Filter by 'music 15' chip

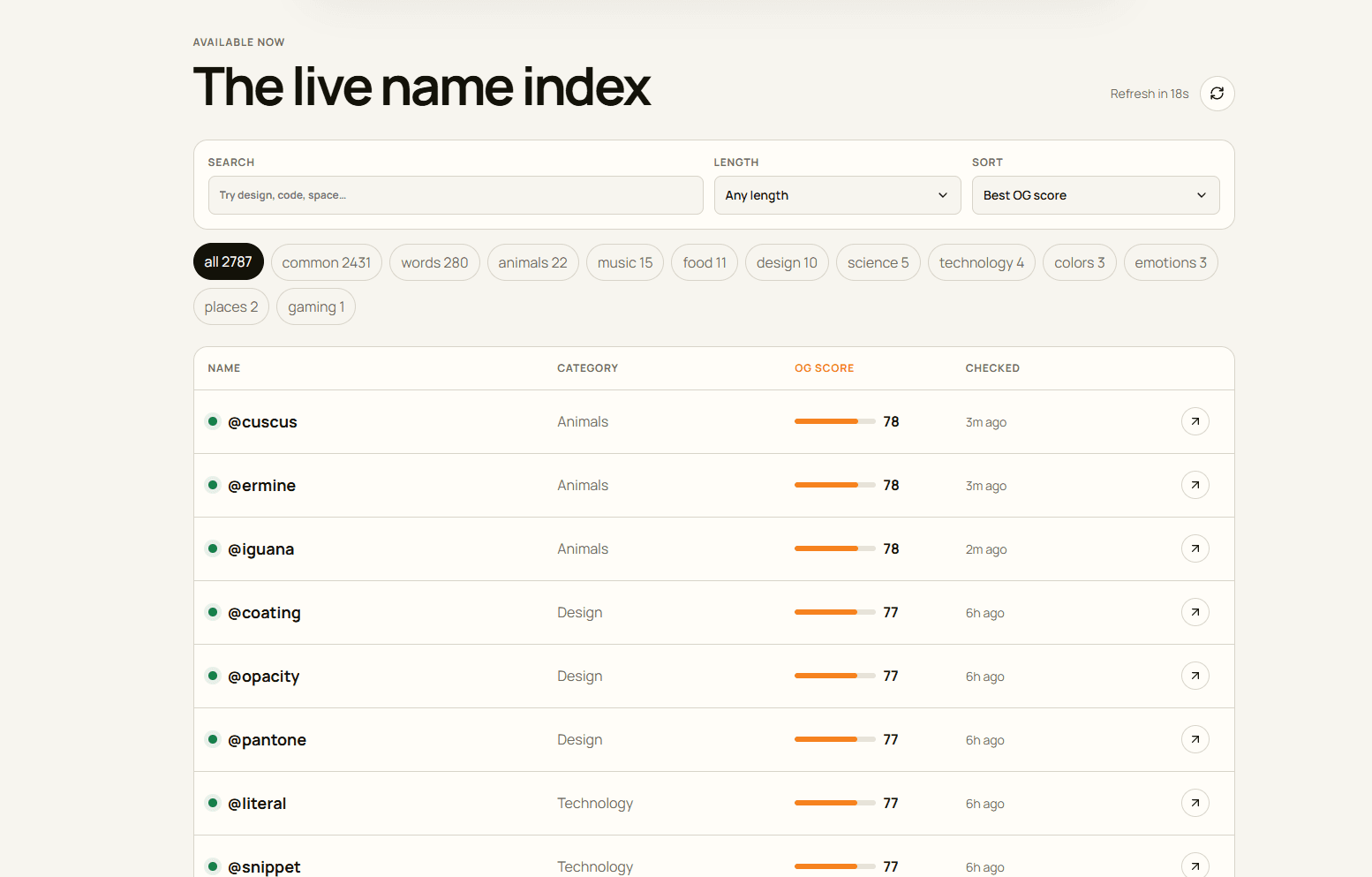pyautogui.click(x=625, y=262)
